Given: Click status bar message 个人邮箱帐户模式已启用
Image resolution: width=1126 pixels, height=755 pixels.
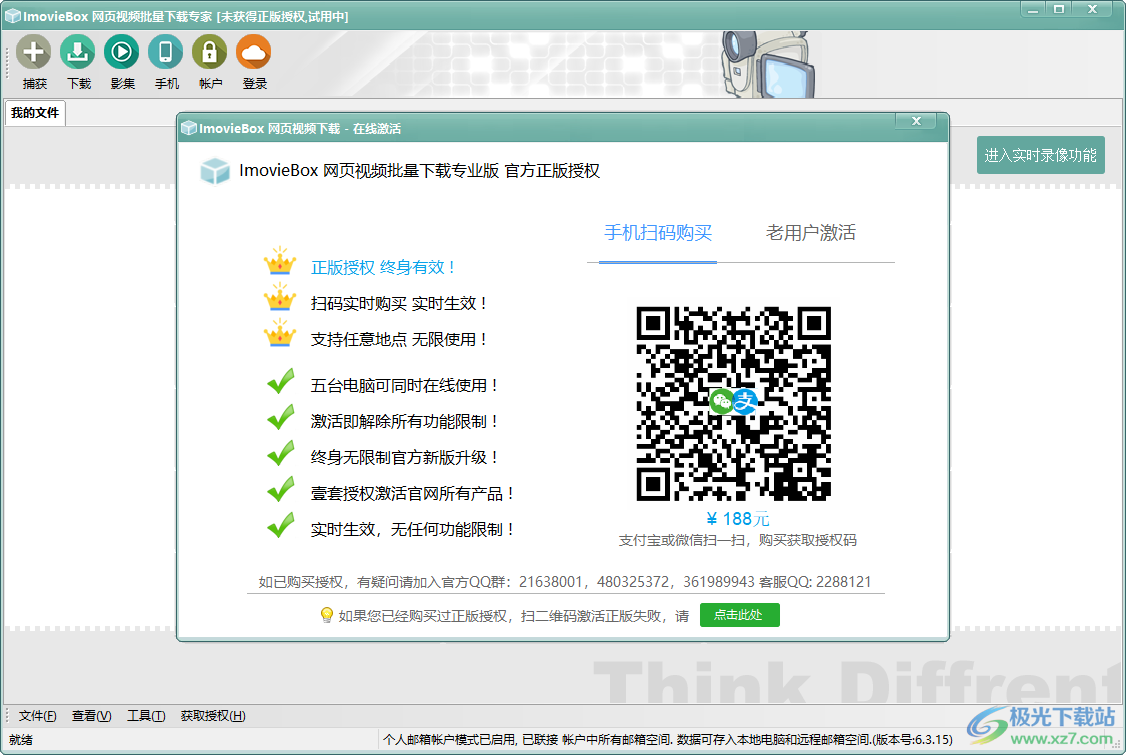Looking at the screenshot, I should [668, 739].
